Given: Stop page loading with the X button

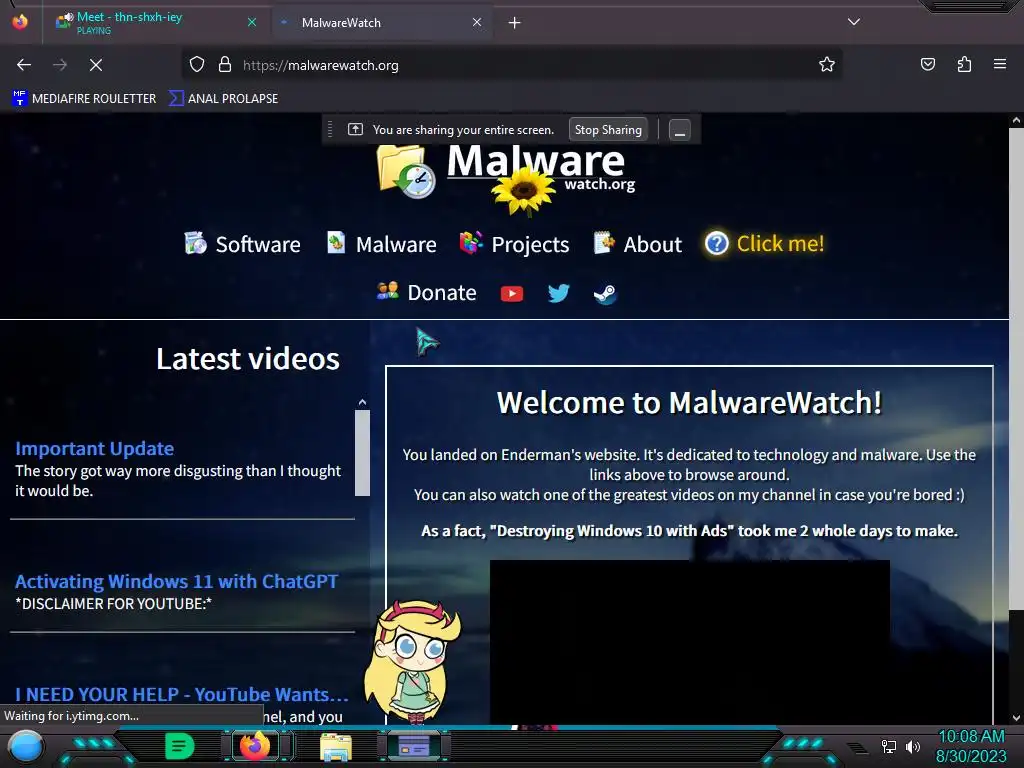Looking at the screenshot, I should click(x=95, y=65).
